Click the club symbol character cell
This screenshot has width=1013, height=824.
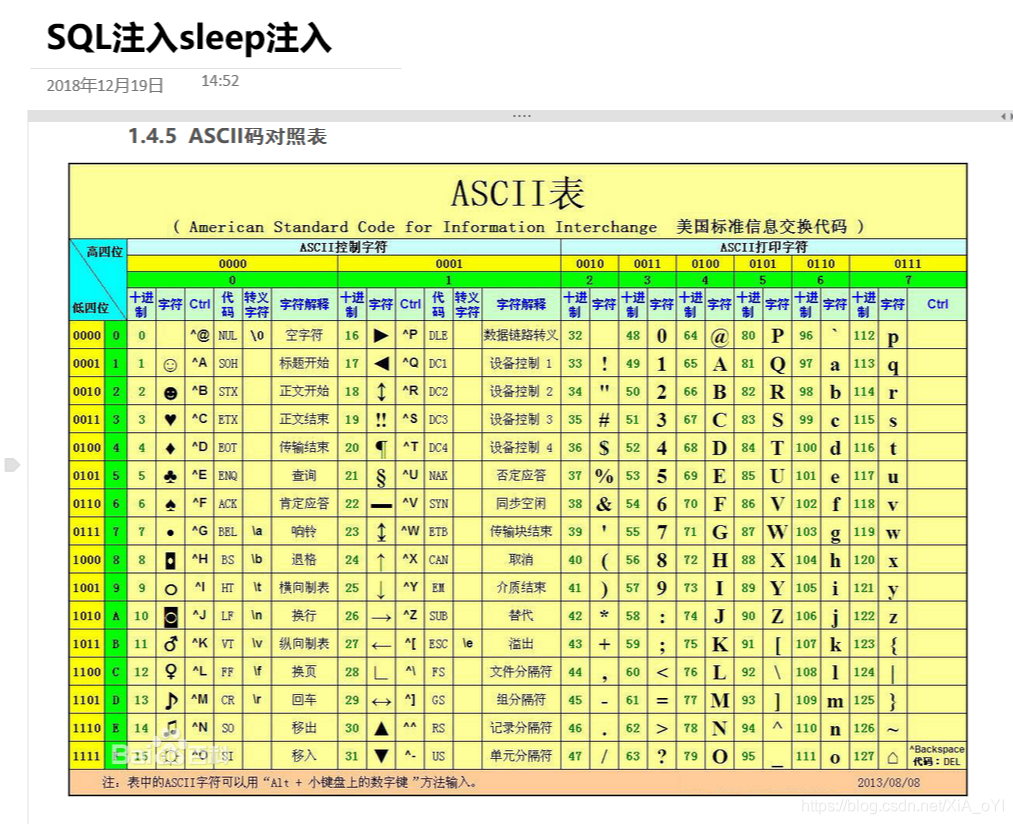(170, 476)
